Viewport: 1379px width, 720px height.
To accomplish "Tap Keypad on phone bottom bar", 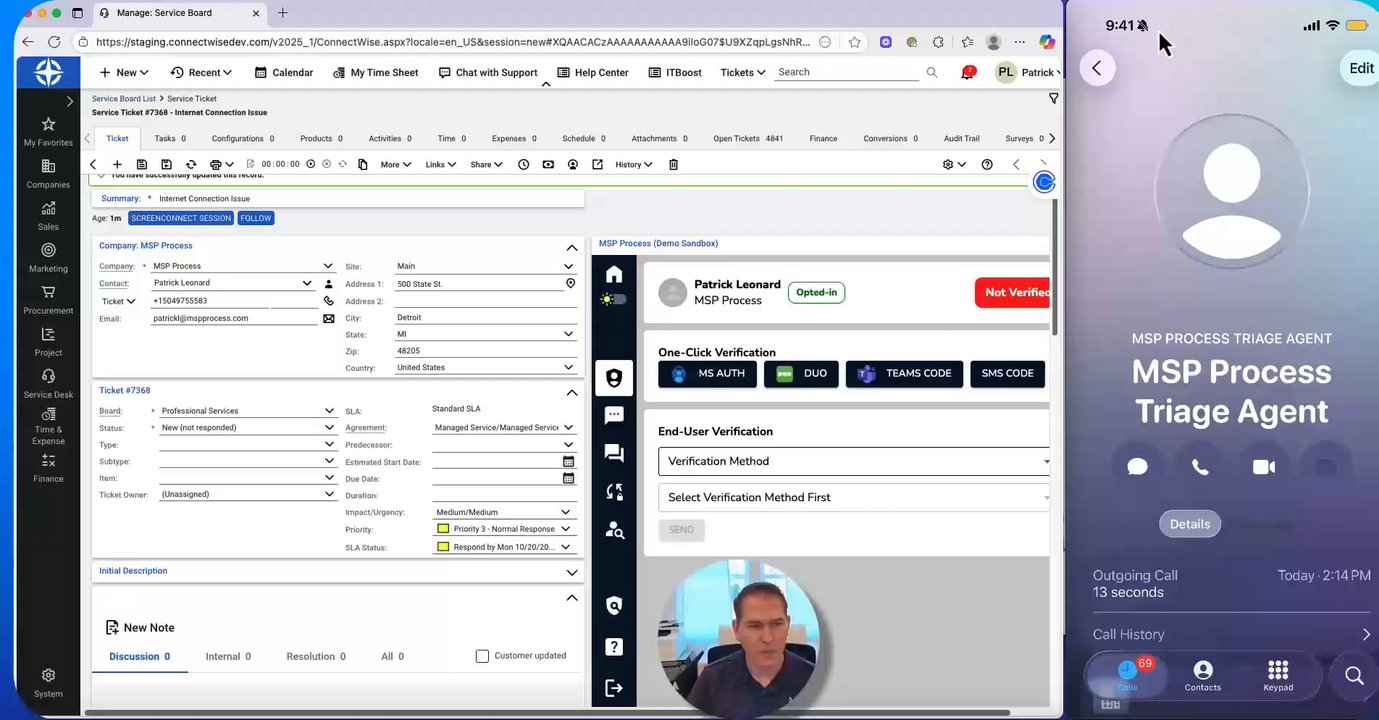I will tap(1278, 676).
